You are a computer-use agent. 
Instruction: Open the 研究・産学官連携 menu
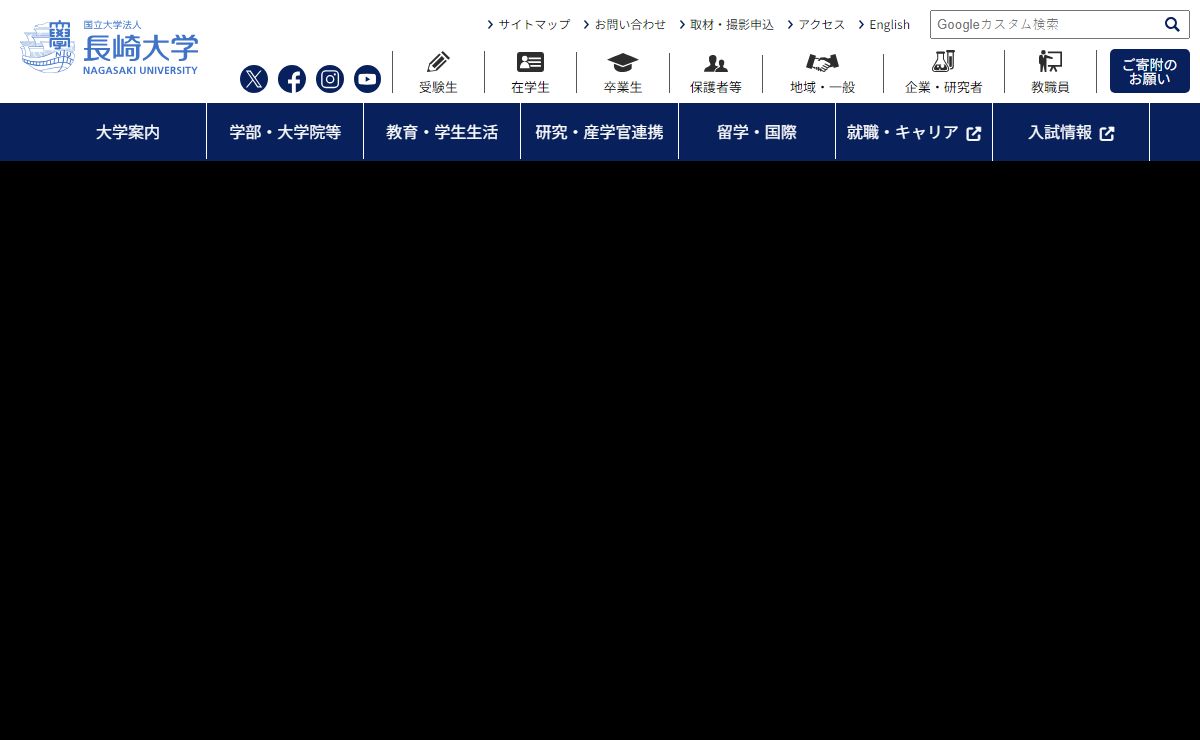click(x=599, y=132)
